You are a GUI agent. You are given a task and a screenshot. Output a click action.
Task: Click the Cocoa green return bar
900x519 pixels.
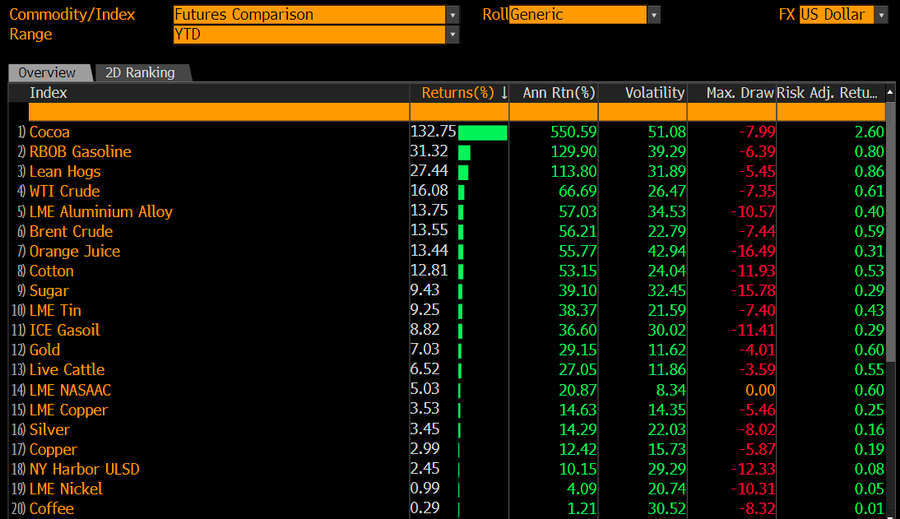click(x=483, y=133)
